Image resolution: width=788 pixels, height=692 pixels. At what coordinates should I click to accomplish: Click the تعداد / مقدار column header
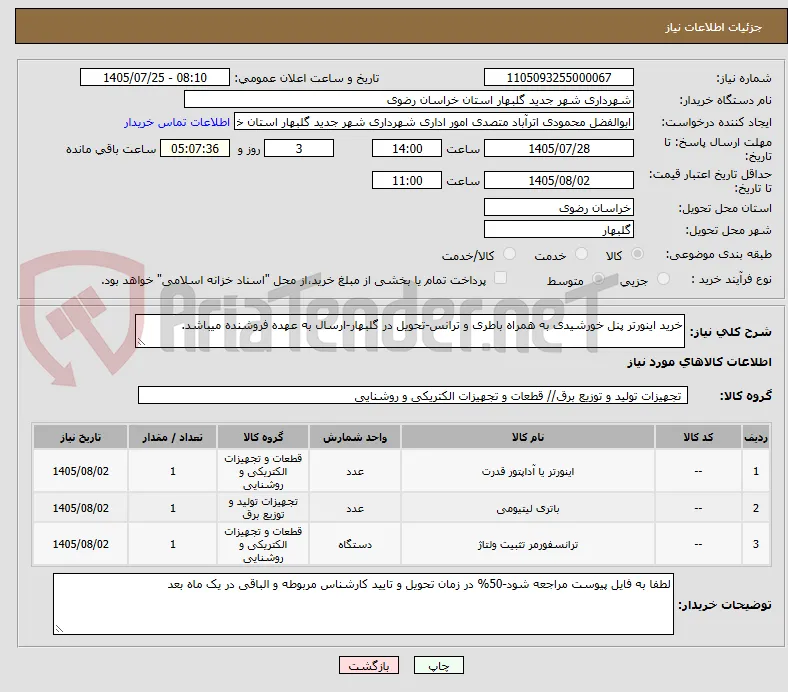point(172,437)
